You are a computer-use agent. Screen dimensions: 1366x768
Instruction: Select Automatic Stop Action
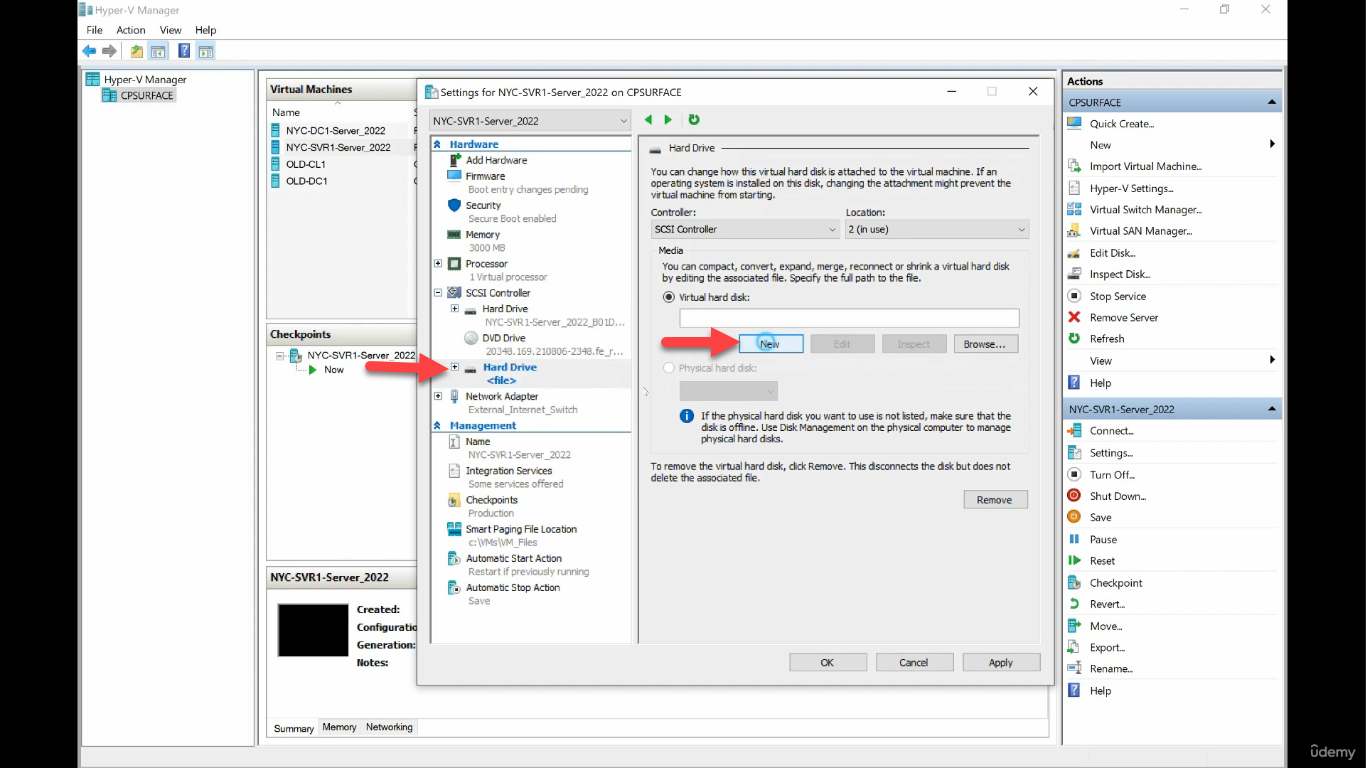(512, 587)
